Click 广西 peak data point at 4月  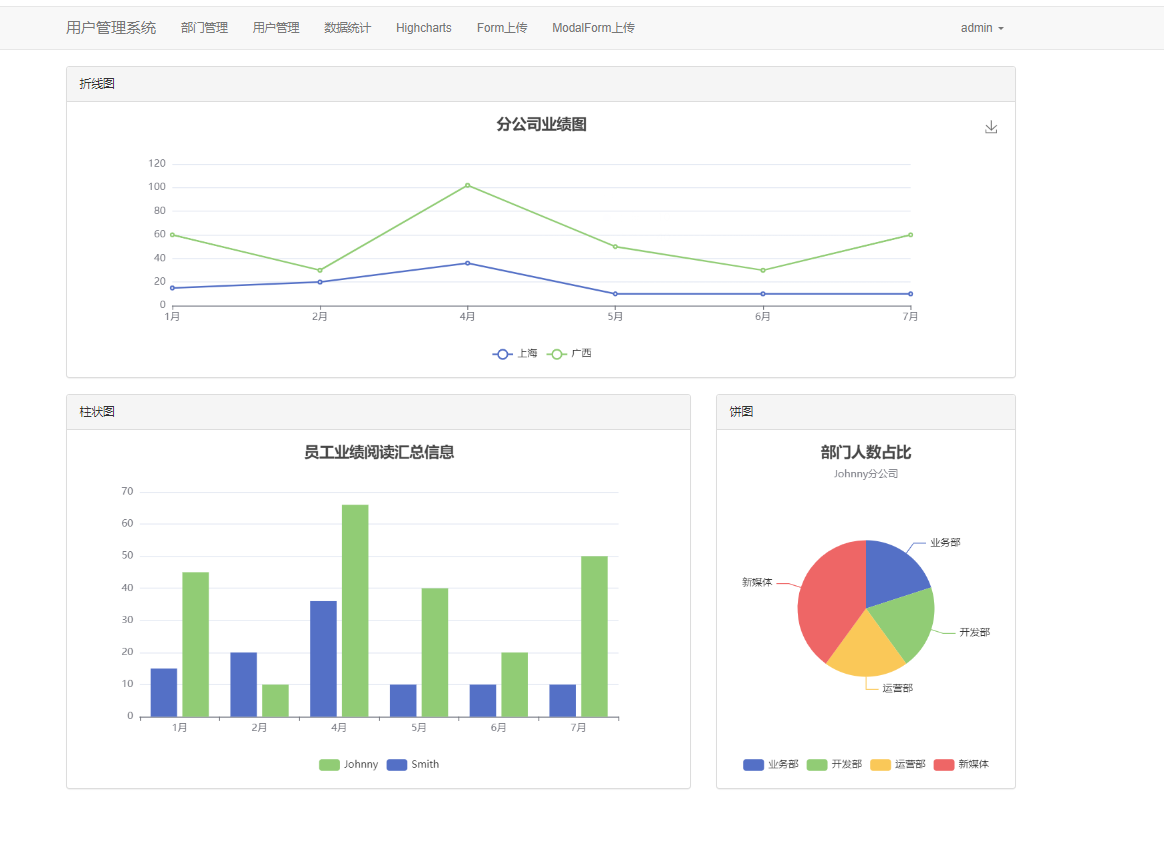[467, 186]
